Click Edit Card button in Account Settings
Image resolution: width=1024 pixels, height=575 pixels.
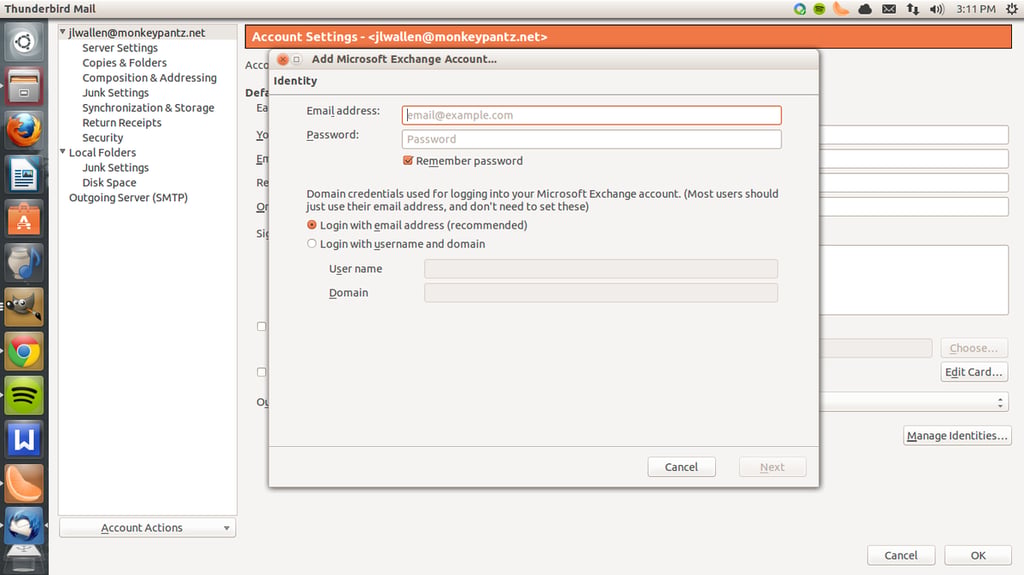pyautogui.click(x=973, y=372)
